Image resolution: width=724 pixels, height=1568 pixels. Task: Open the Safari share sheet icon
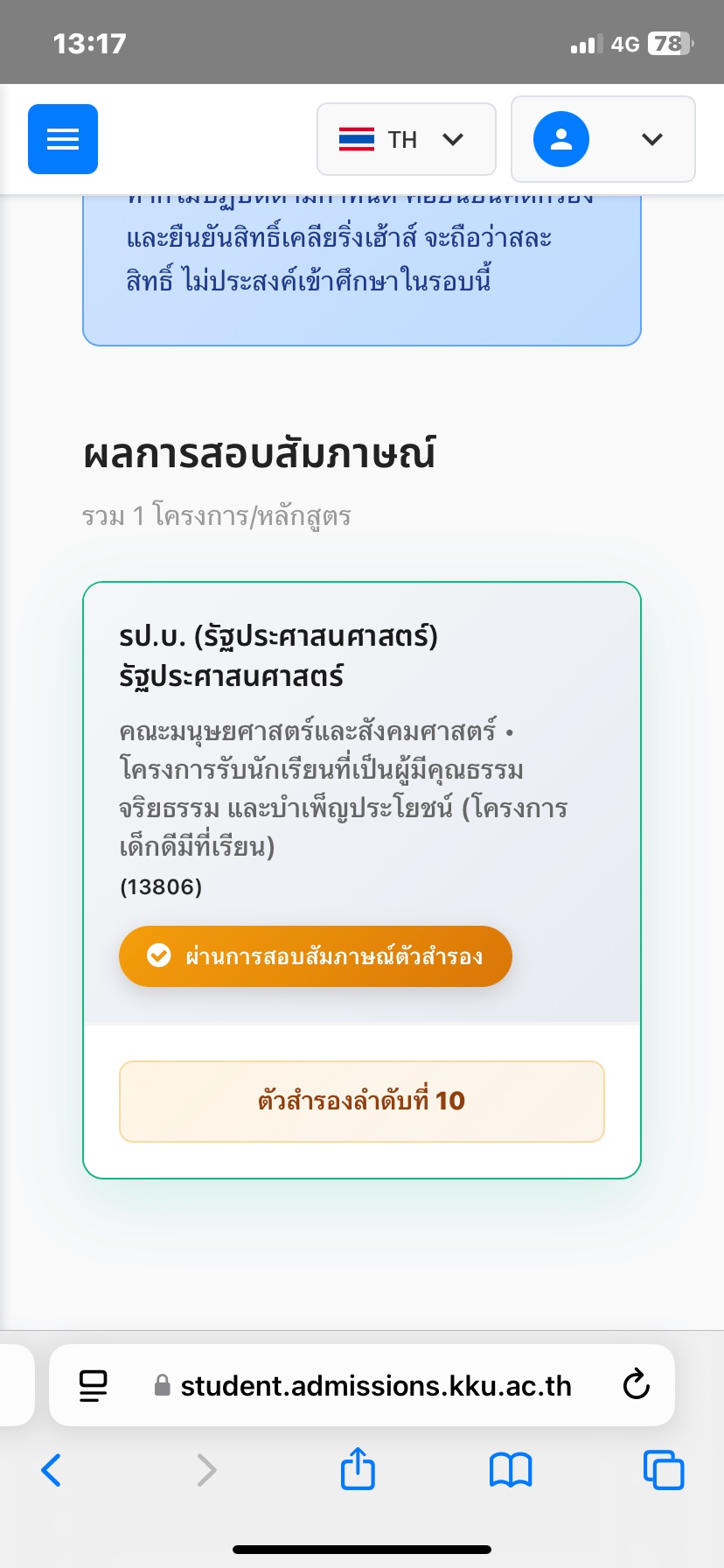coord(358,1468)
